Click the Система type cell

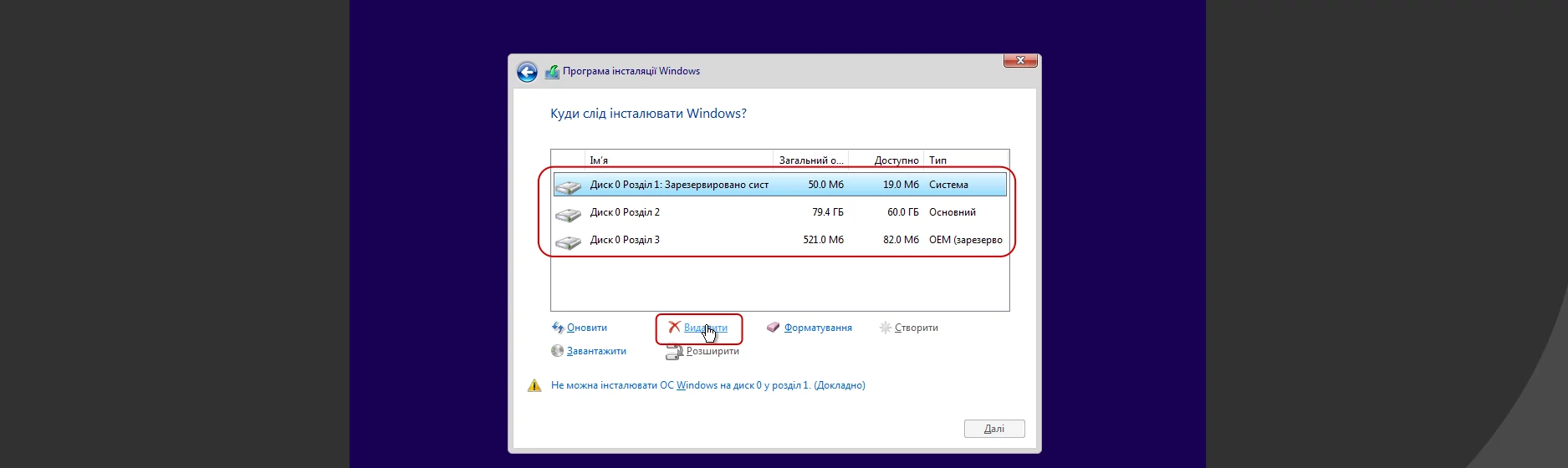948,185
